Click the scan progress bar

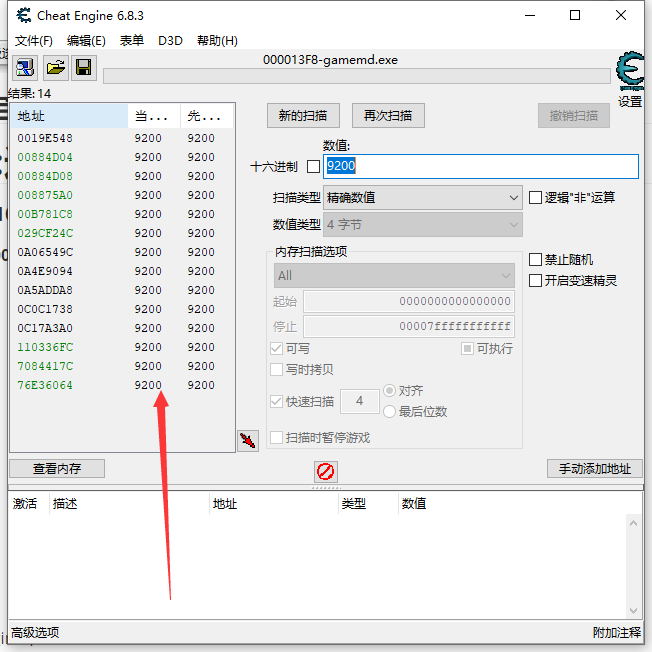pyautogui.click(x=356, y=76)
